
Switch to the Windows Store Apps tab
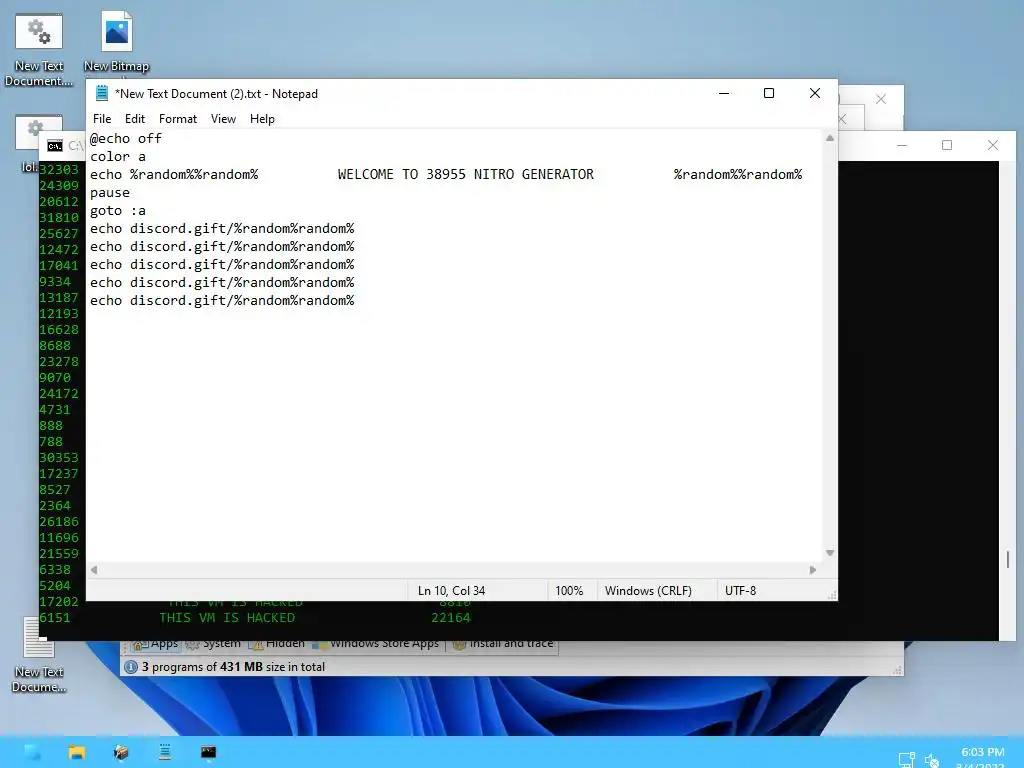point(376,645)
